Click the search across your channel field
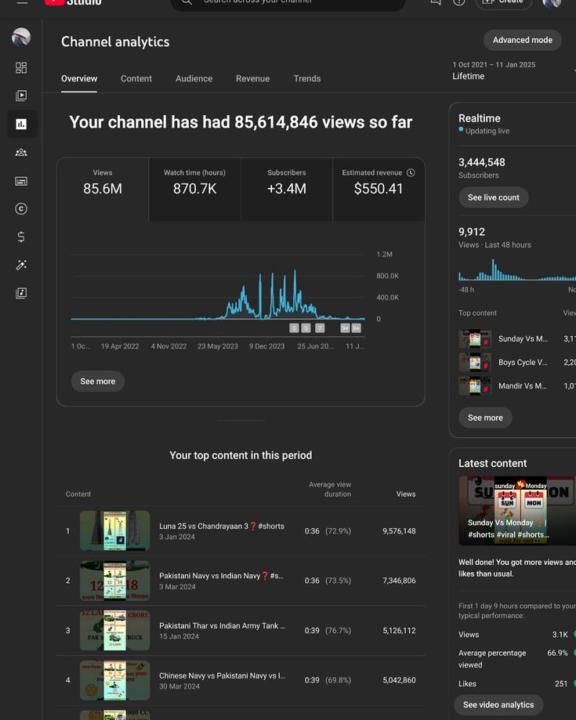This screenshot has width=576, height=720. [x=288, y=4]
